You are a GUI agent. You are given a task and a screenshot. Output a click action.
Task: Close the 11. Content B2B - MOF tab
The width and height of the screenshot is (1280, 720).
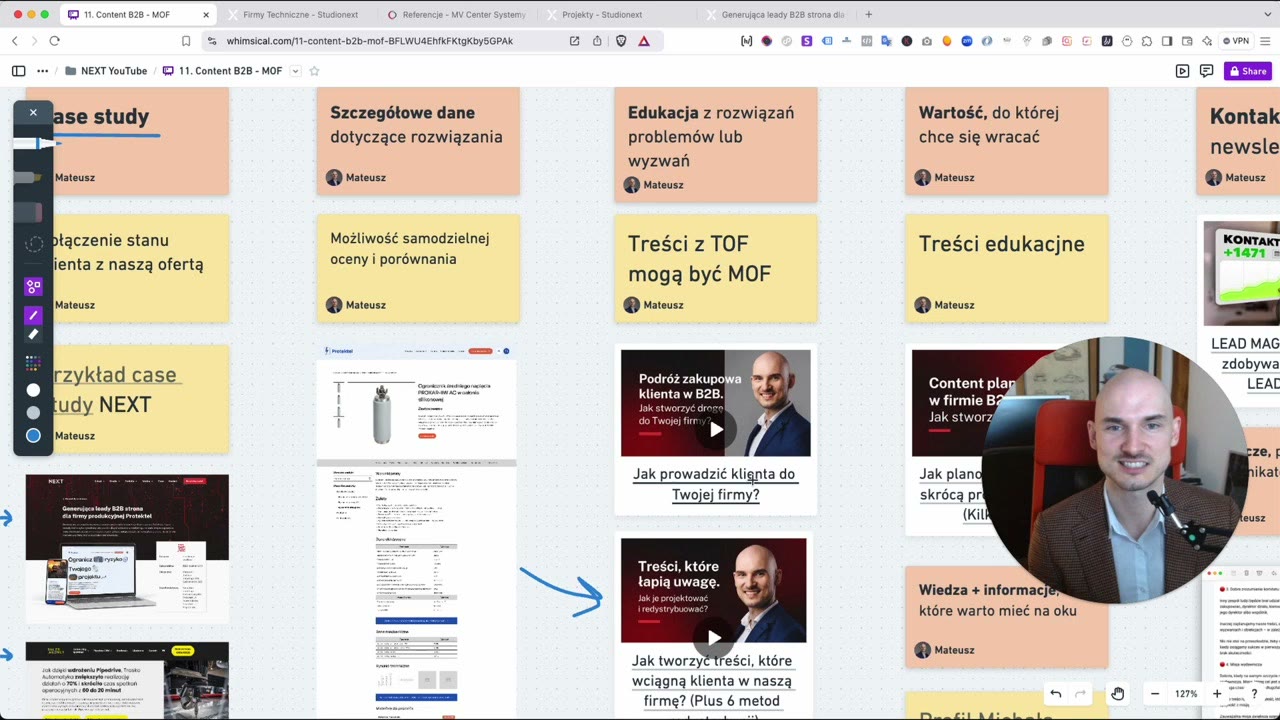[206, 15]
